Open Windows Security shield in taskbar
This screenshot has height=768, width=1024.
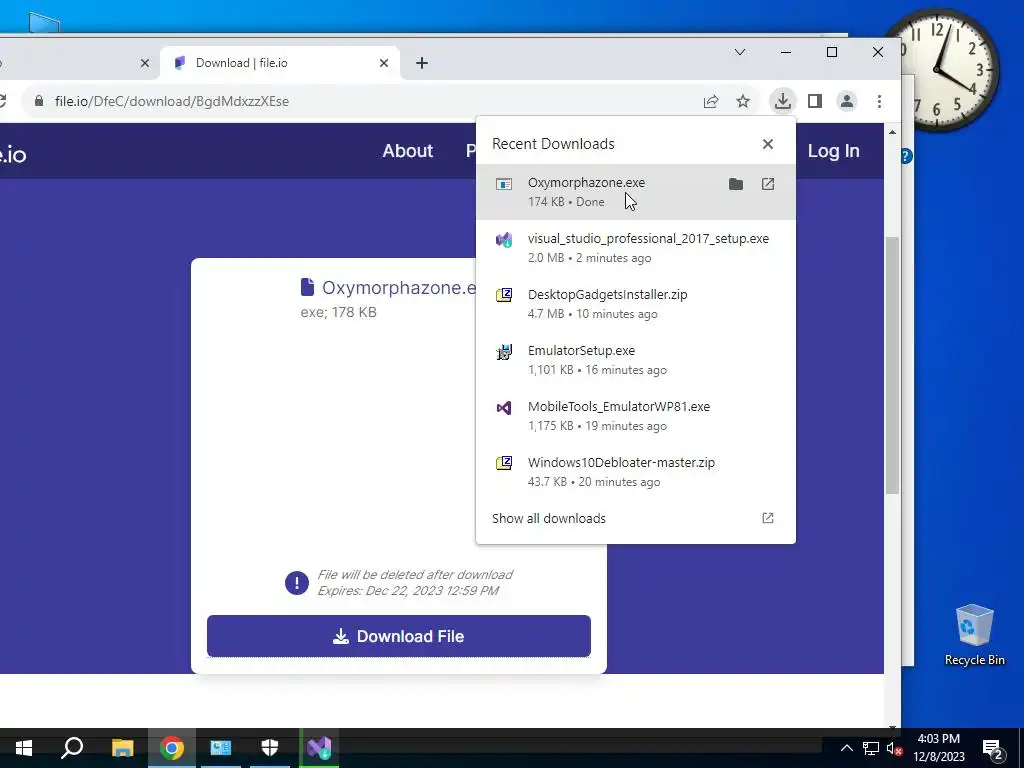(x=270, y=748)
